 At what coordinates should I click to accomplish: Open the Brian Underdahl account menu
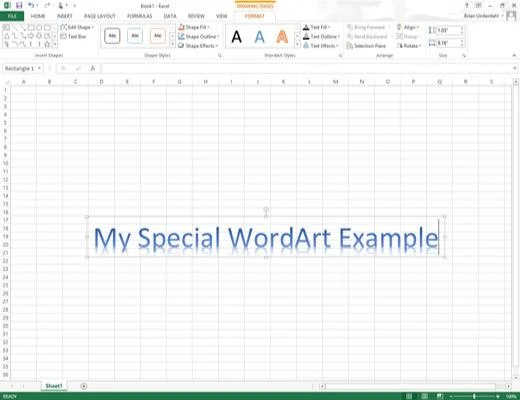tap(483, 16)
